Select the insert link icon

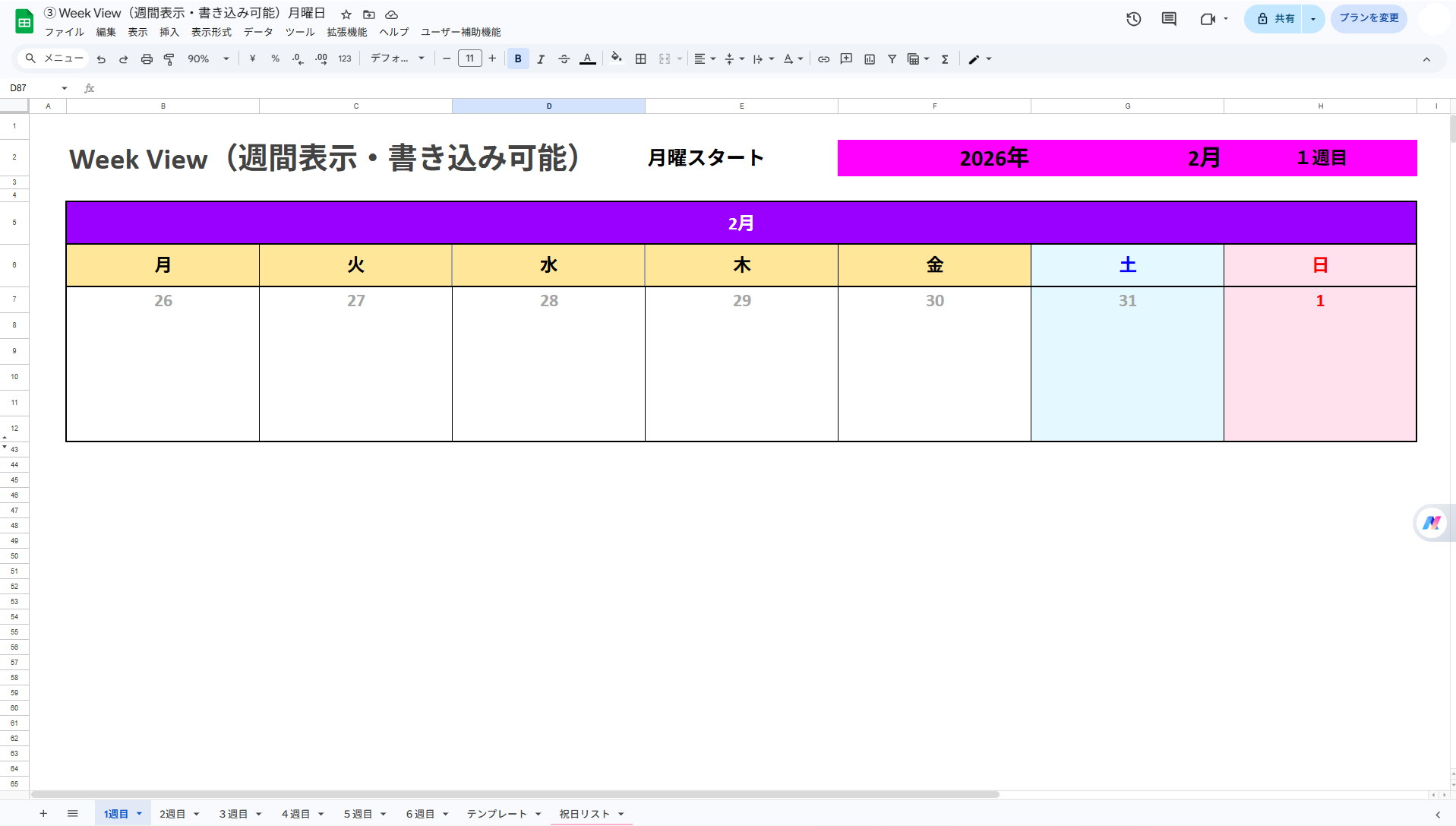point(823,59)
